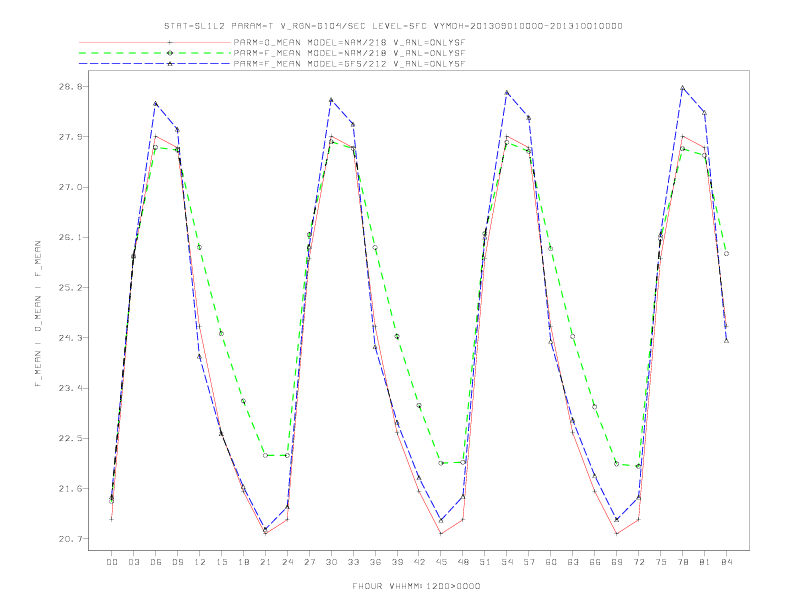Click the 75 forecast hour label on the x-axis

[661, 562]
